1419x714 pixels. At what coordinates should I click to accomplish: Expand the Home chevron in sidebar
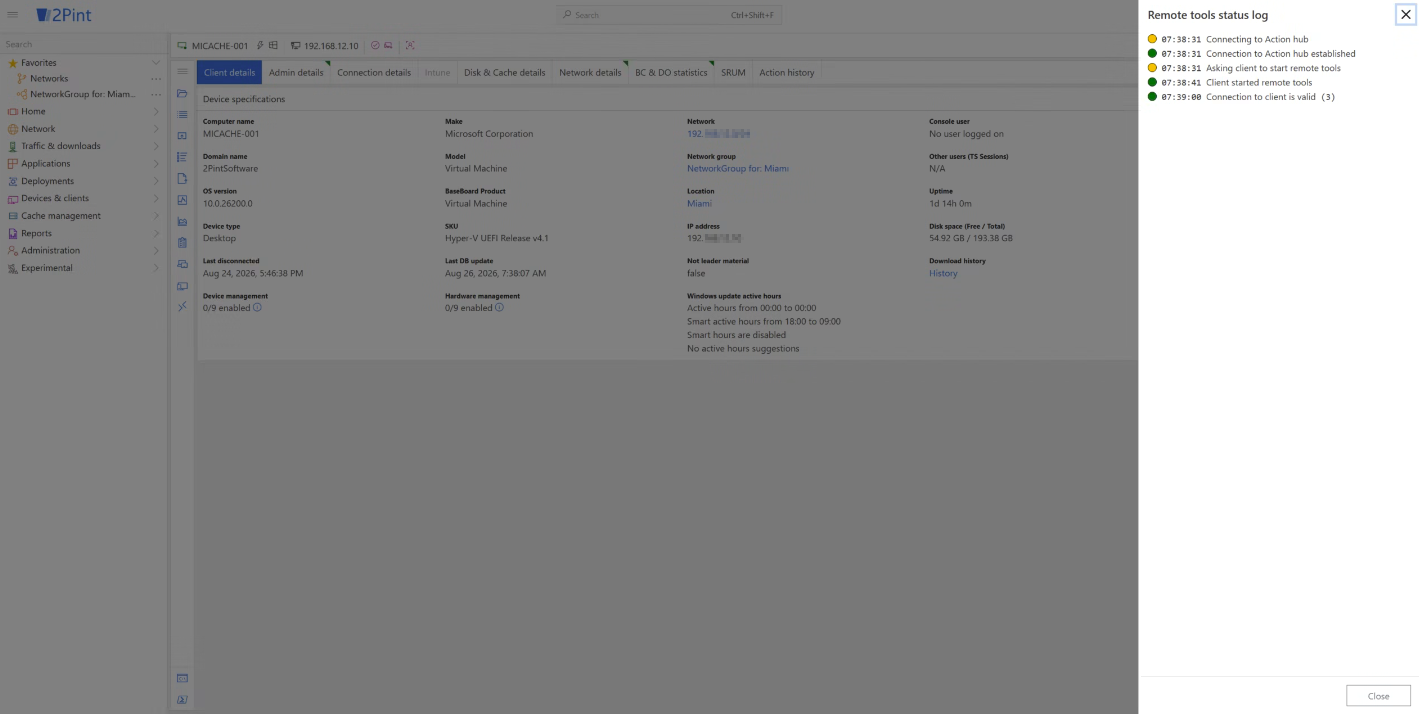click(x=156, y=111)
